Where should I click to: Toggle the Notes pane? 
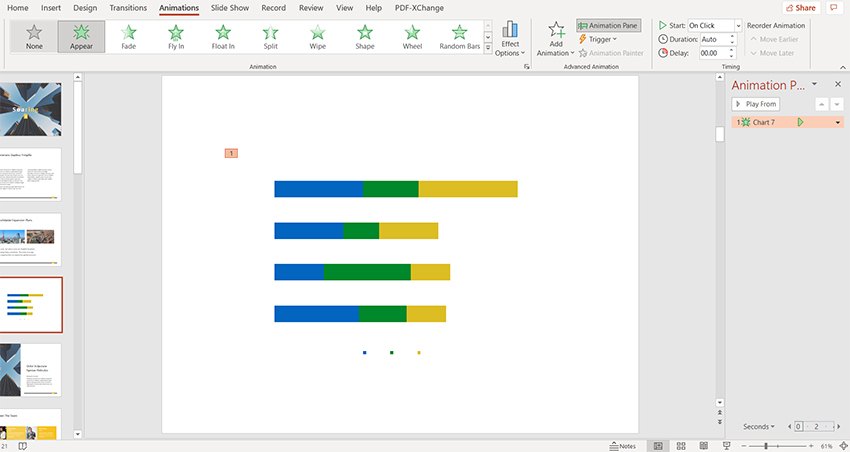(x=622, y=446)
